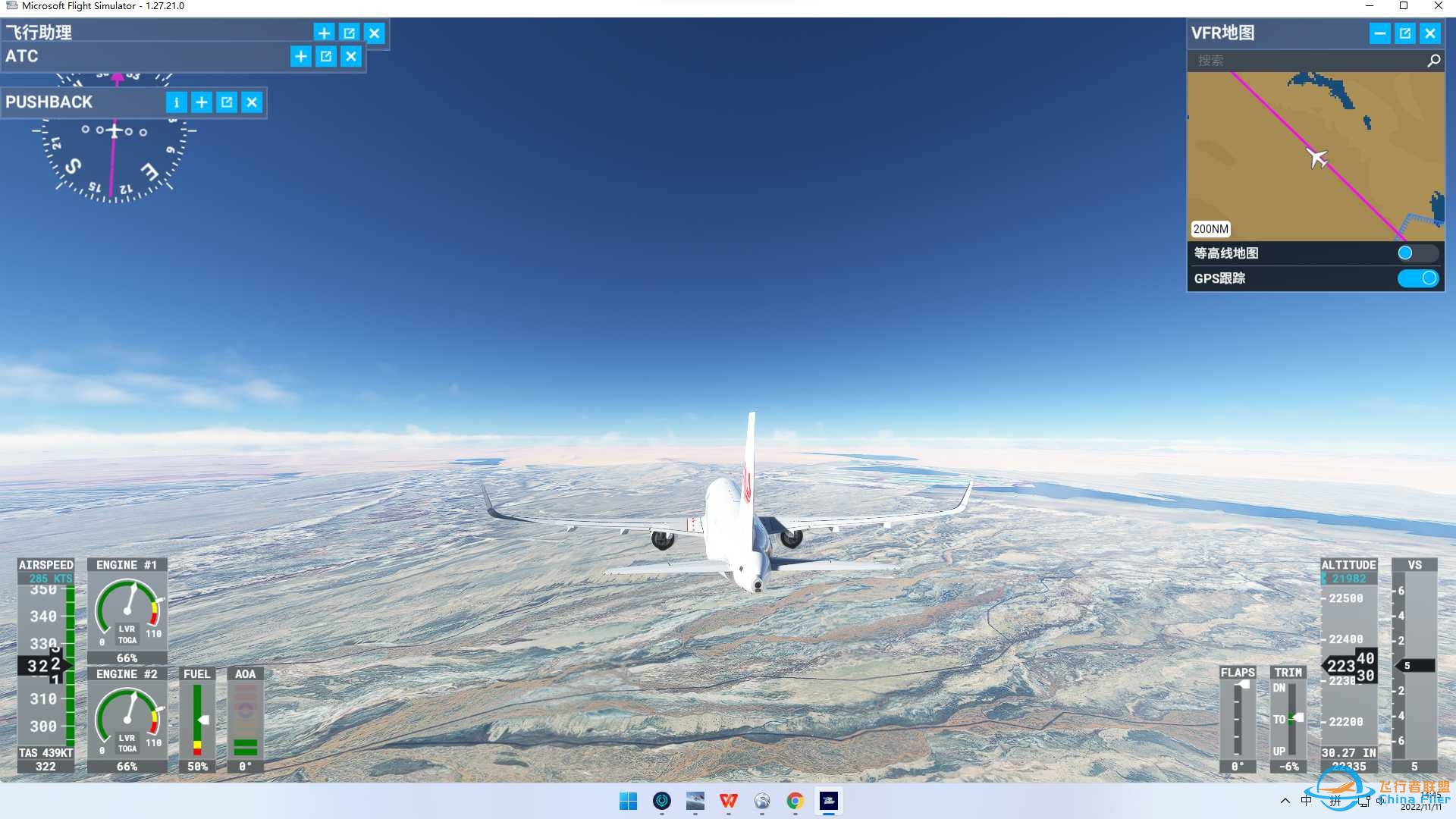Pop out the PUSHBACK panel

(227, 102)
